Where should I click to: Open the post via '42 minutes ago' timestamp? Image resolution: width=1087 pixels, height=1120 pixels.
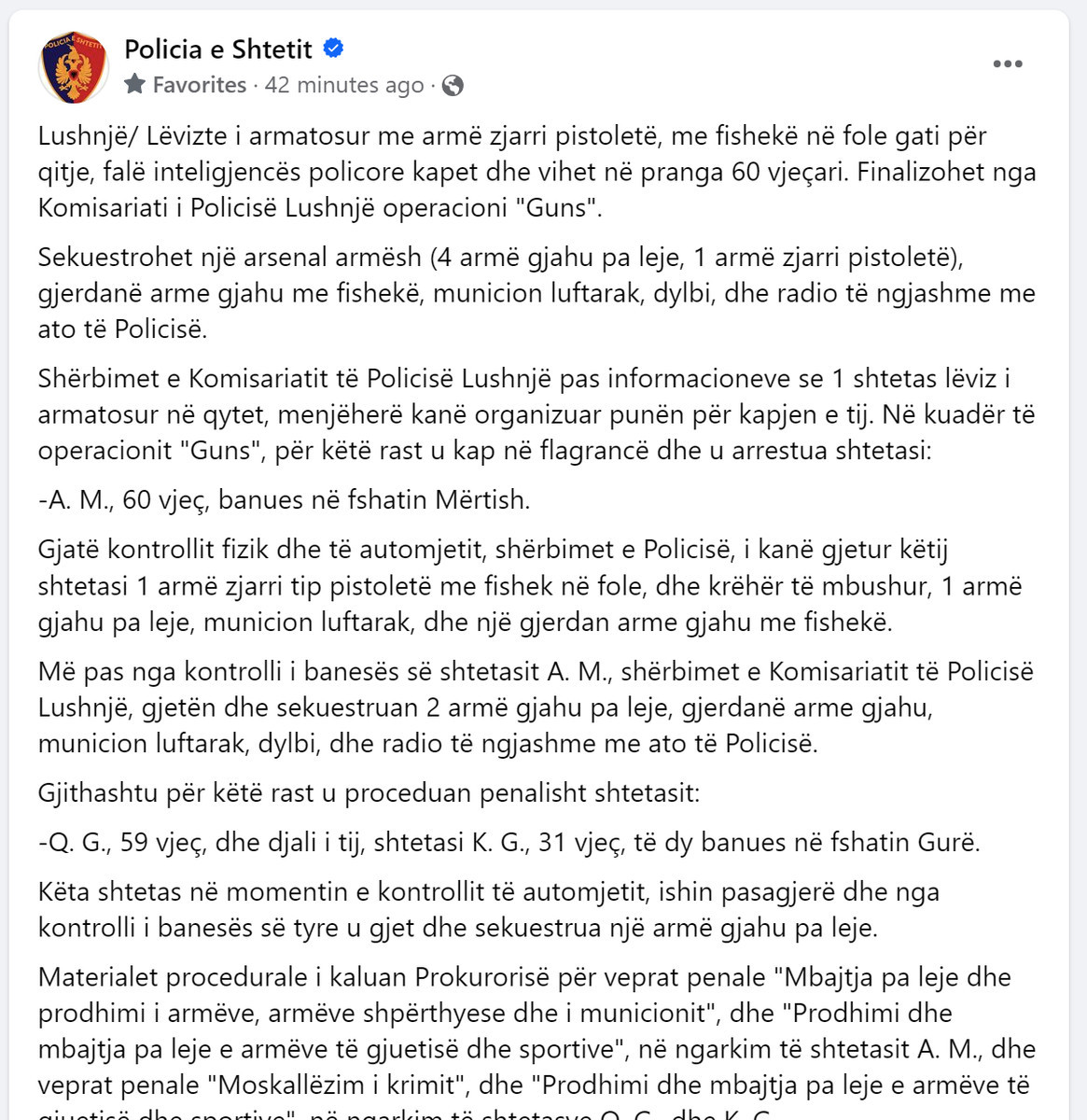click(x=344, y=85)
